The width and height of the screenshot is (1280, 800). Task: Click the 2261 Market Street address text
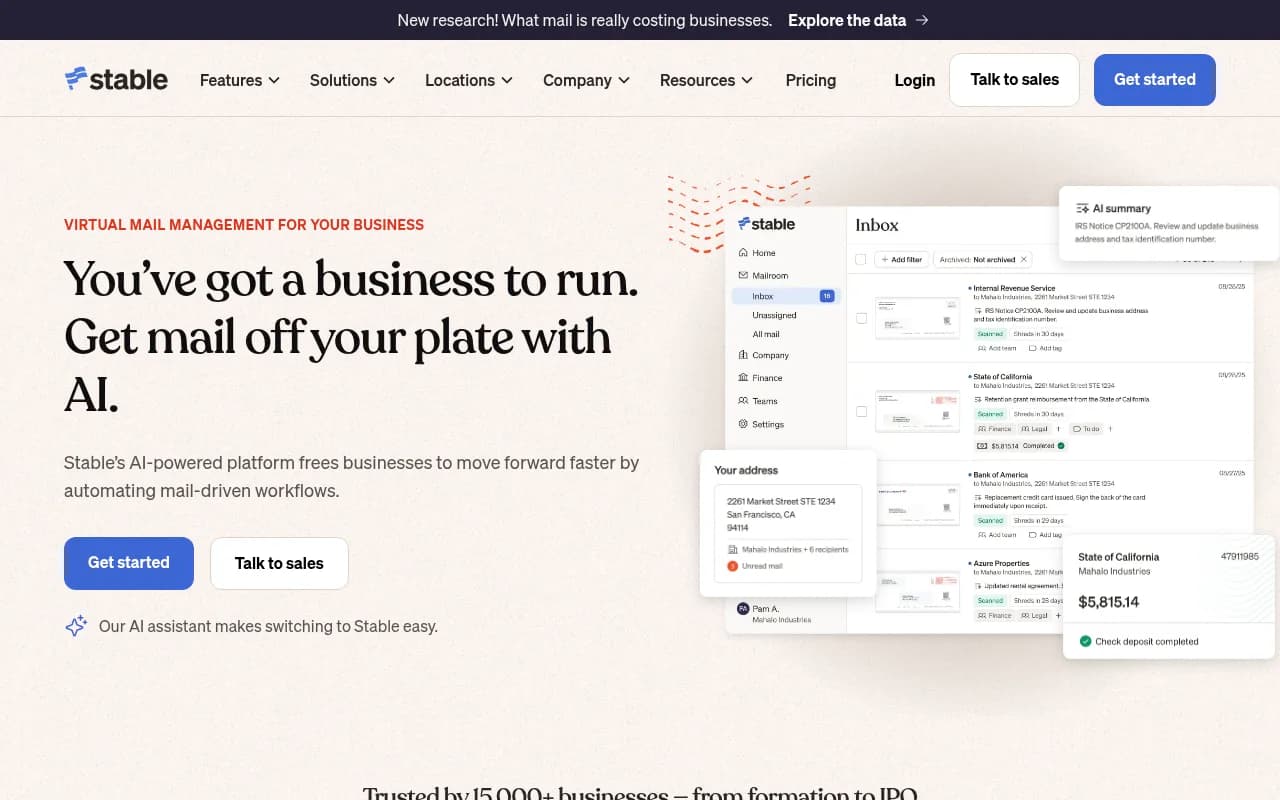tap(780, 501)
